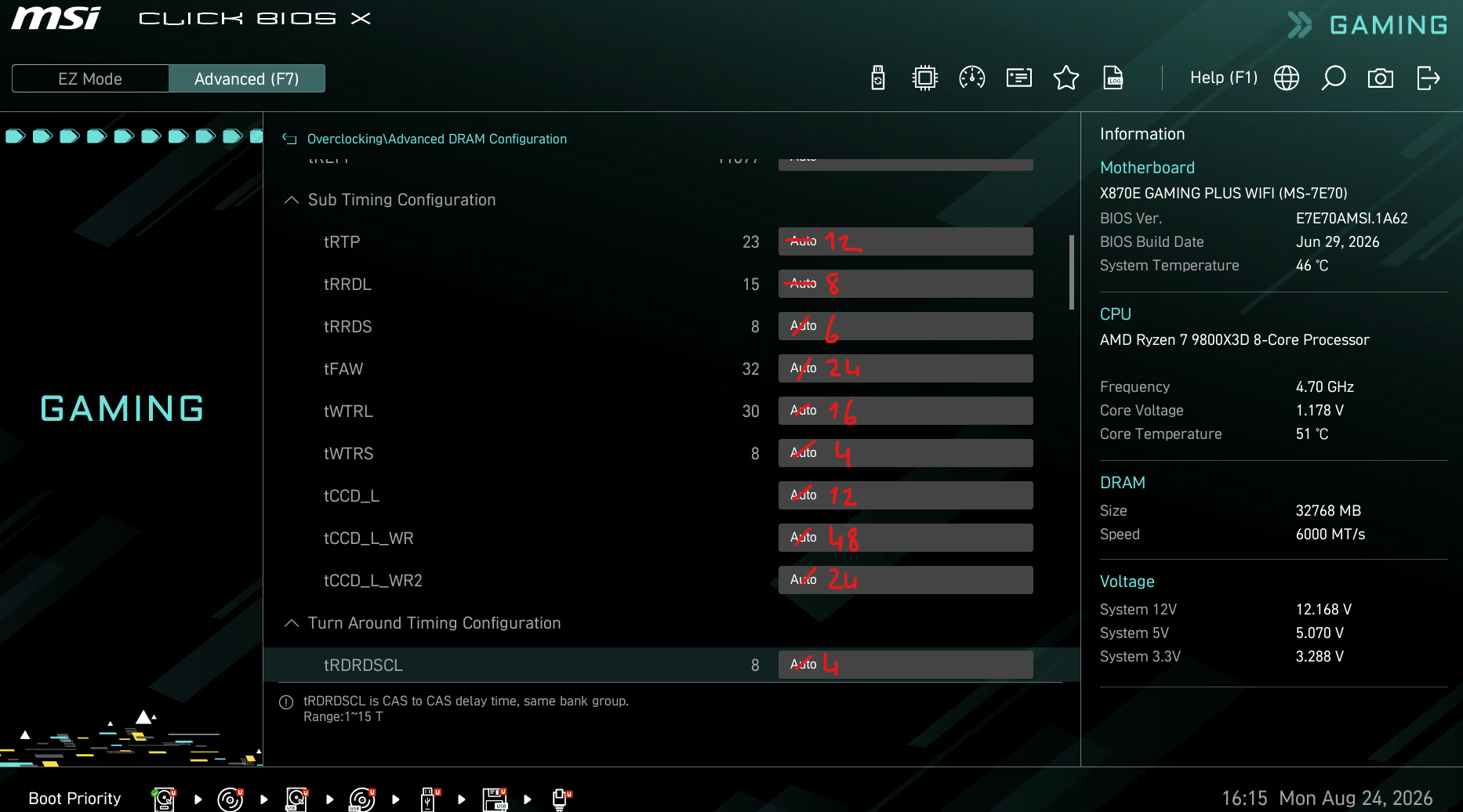This screenshot has height=812, width=1463.
Task: Select the USB hard disk boot device
Action: [x=296, y=799]
